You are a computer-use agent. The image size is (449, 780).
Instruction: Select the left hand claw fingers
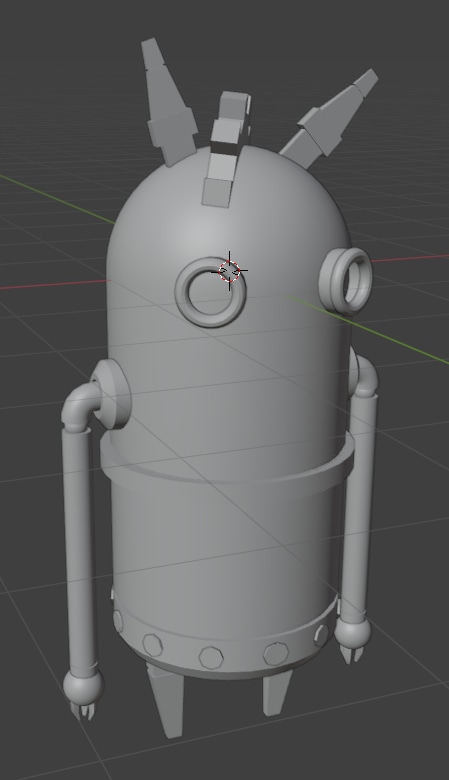tap(83, 711)
